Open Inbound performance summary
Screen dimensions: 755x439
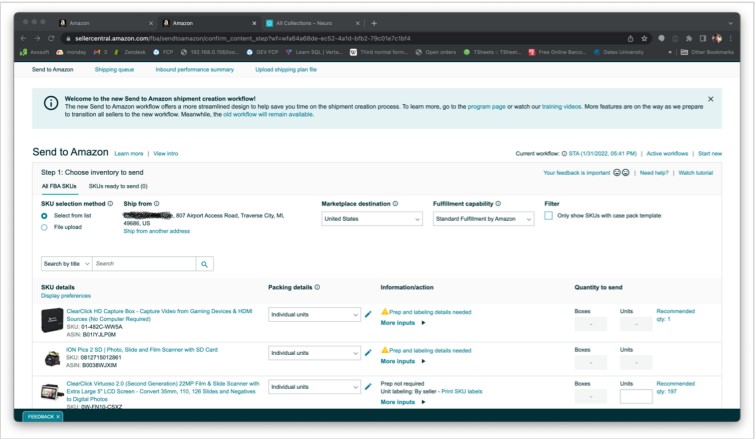[195, 69]
